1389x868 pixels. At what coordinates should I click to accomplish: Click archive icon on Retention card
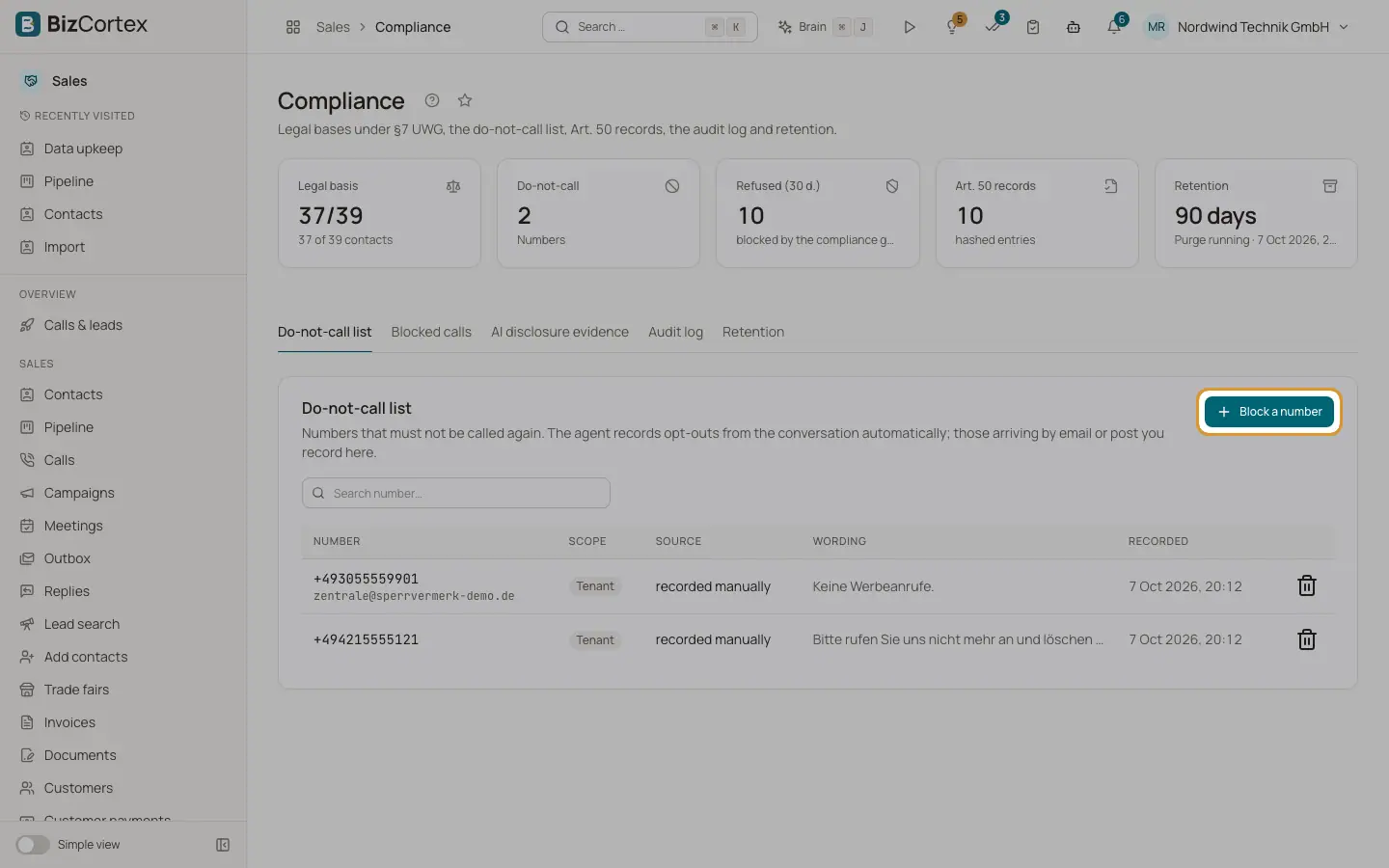[x=1330, y=186]
